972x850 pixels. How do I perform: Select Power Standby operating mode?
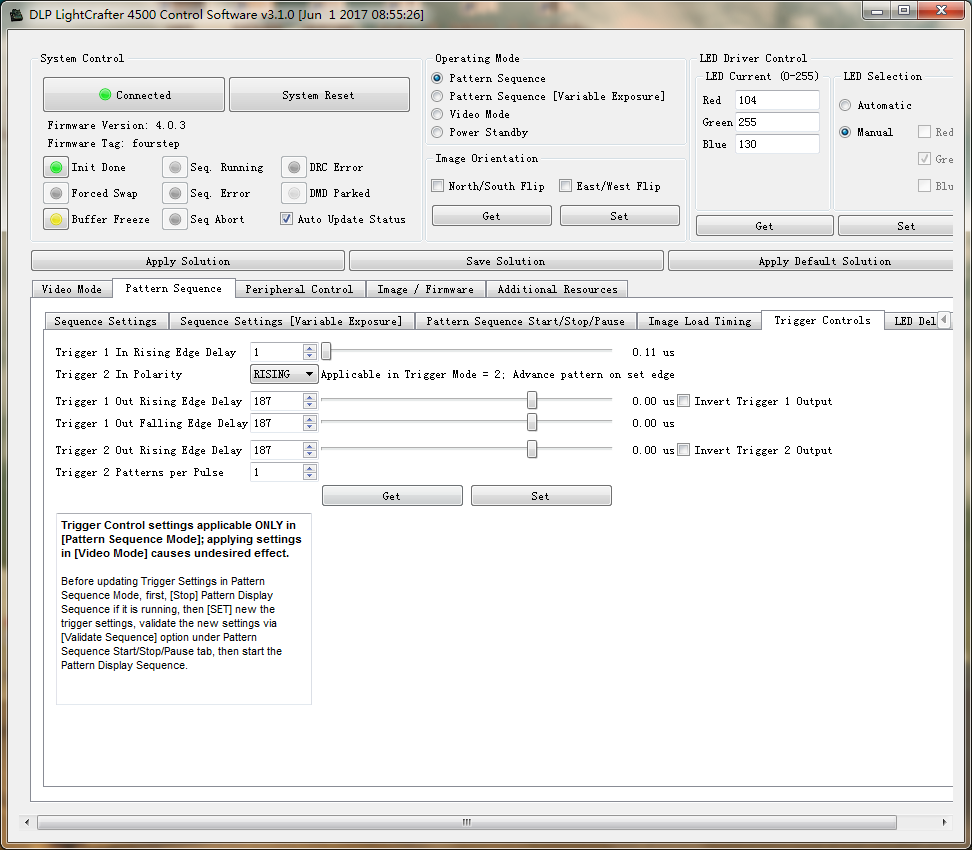point(437,132)
